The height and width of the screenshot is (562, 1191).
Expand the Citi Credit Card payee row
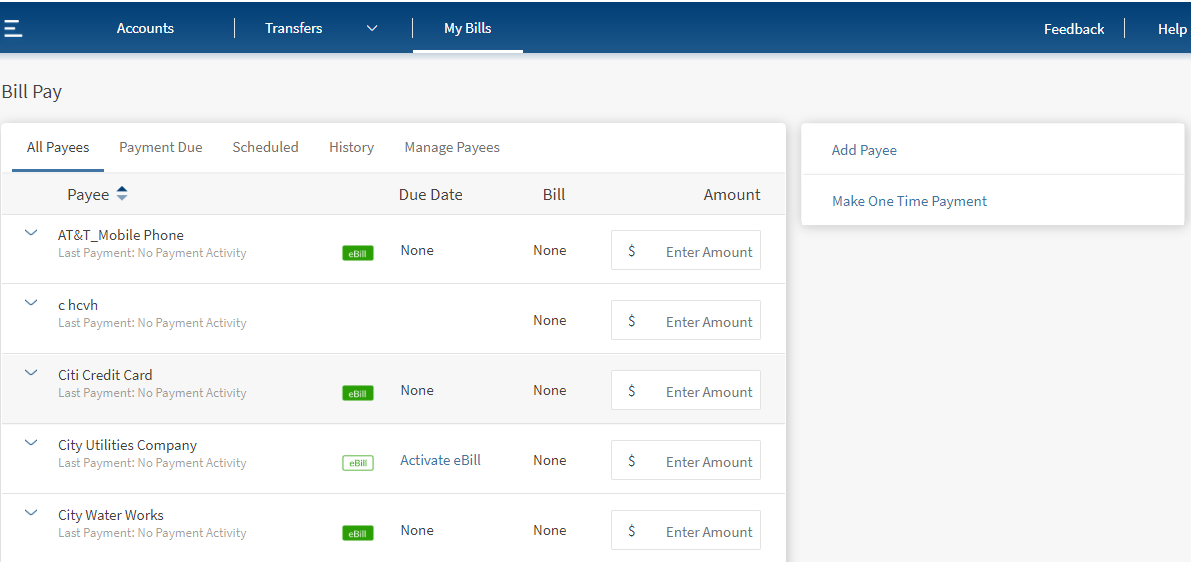pos(31,373)
